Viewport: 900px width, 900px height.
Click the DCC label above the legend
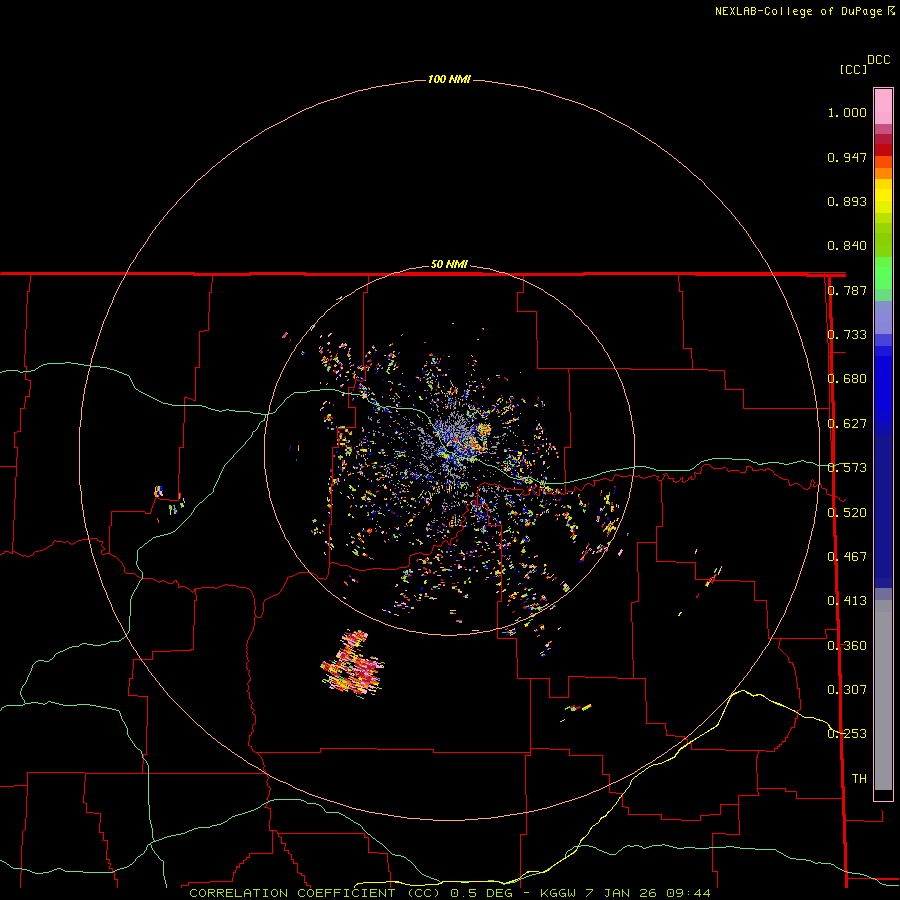[x=878, y=60]
